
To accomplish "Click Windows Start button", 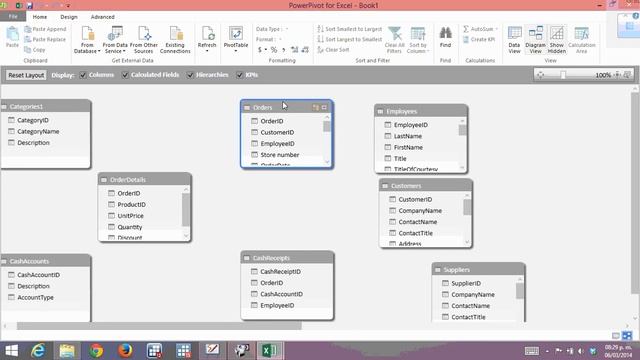I will [11, 351].
